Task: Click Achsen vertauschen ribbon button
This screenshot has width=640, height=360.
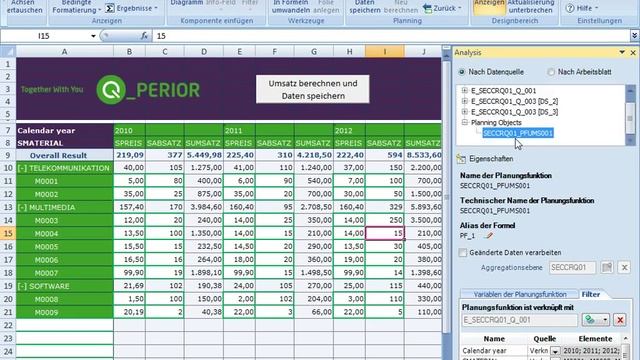Action: pyautogui.click(x=24, y=7)
